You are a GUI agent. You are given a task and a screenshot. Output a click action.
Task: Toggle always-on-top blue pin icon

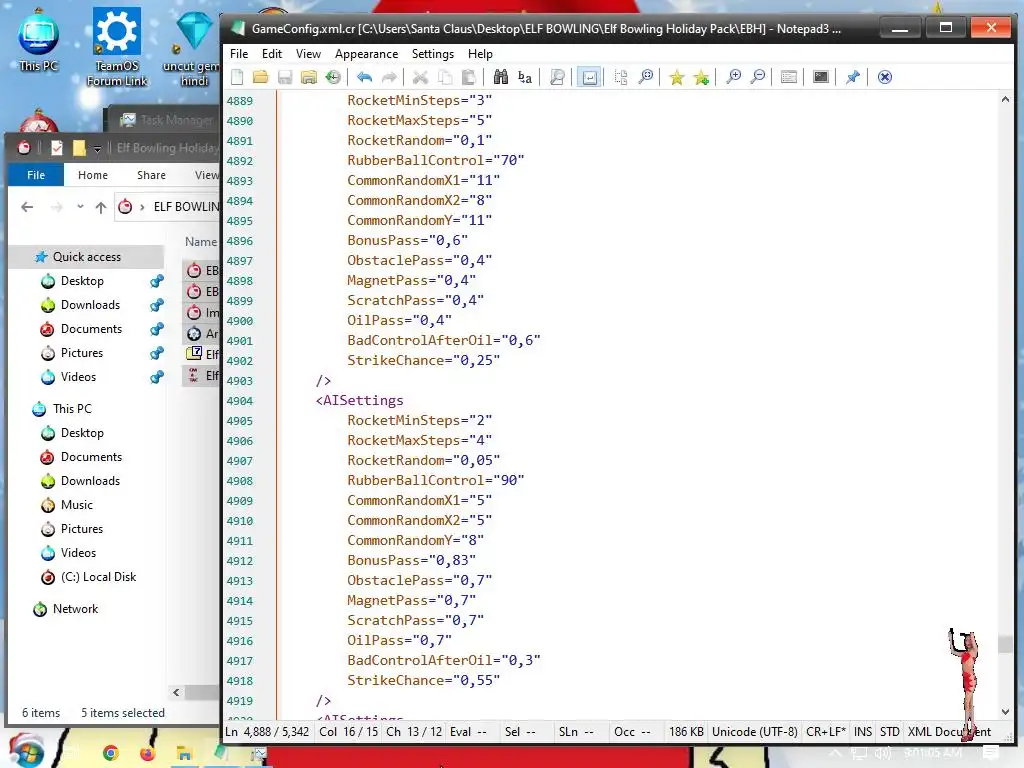tap(852, 77)
